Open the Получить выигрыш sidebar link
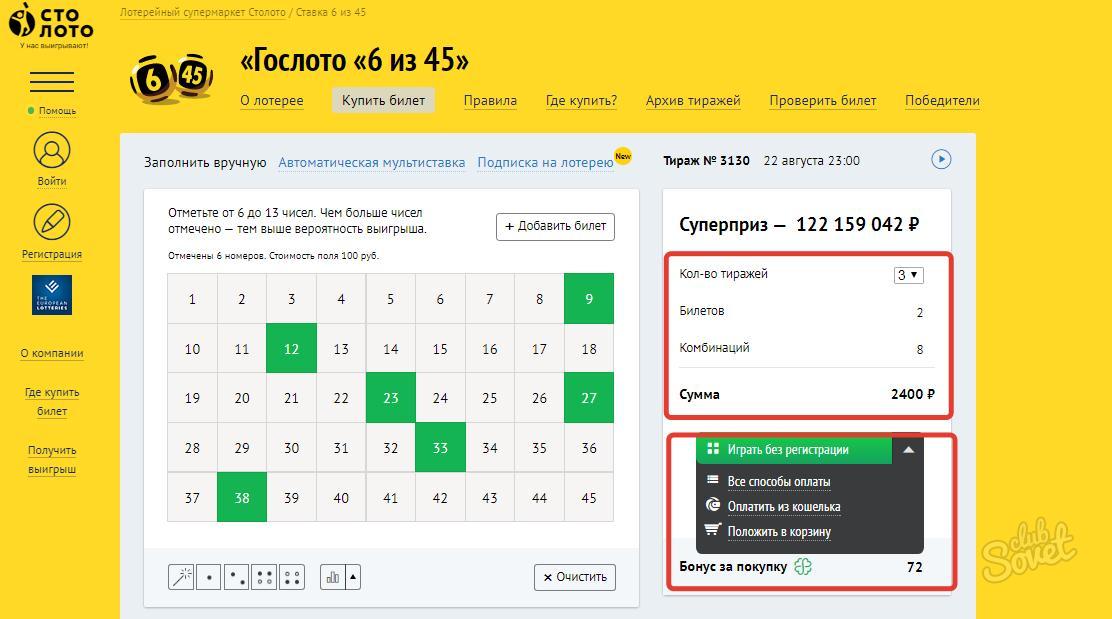Viewport: 1112px width, 619px height. [x=52, y=459]
